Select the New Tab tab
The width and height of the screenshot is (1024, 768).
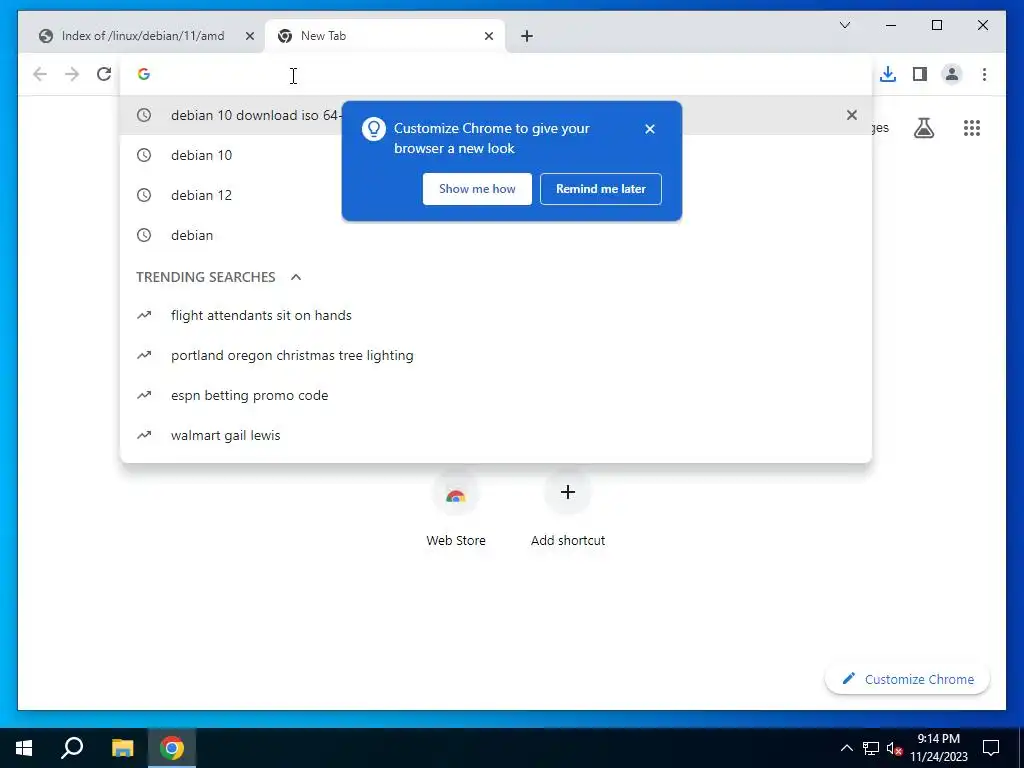(384, 36)
